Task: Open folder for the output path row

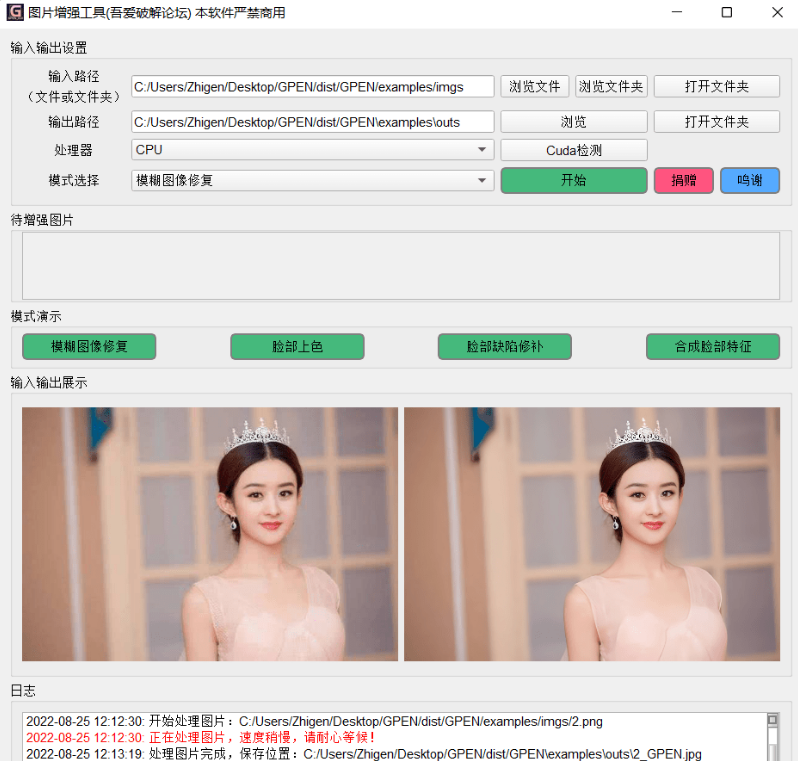Action: pyautogui.click(x=717, y=122)
